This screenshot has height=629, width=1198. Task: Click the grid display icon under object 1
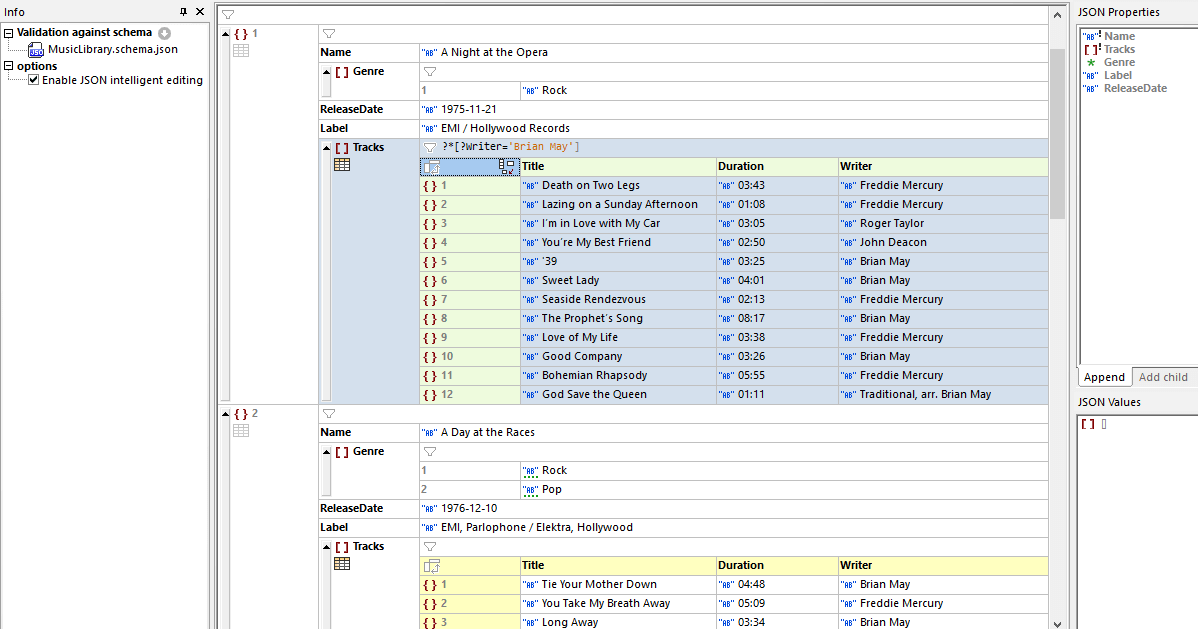click(x=241, y=51)
